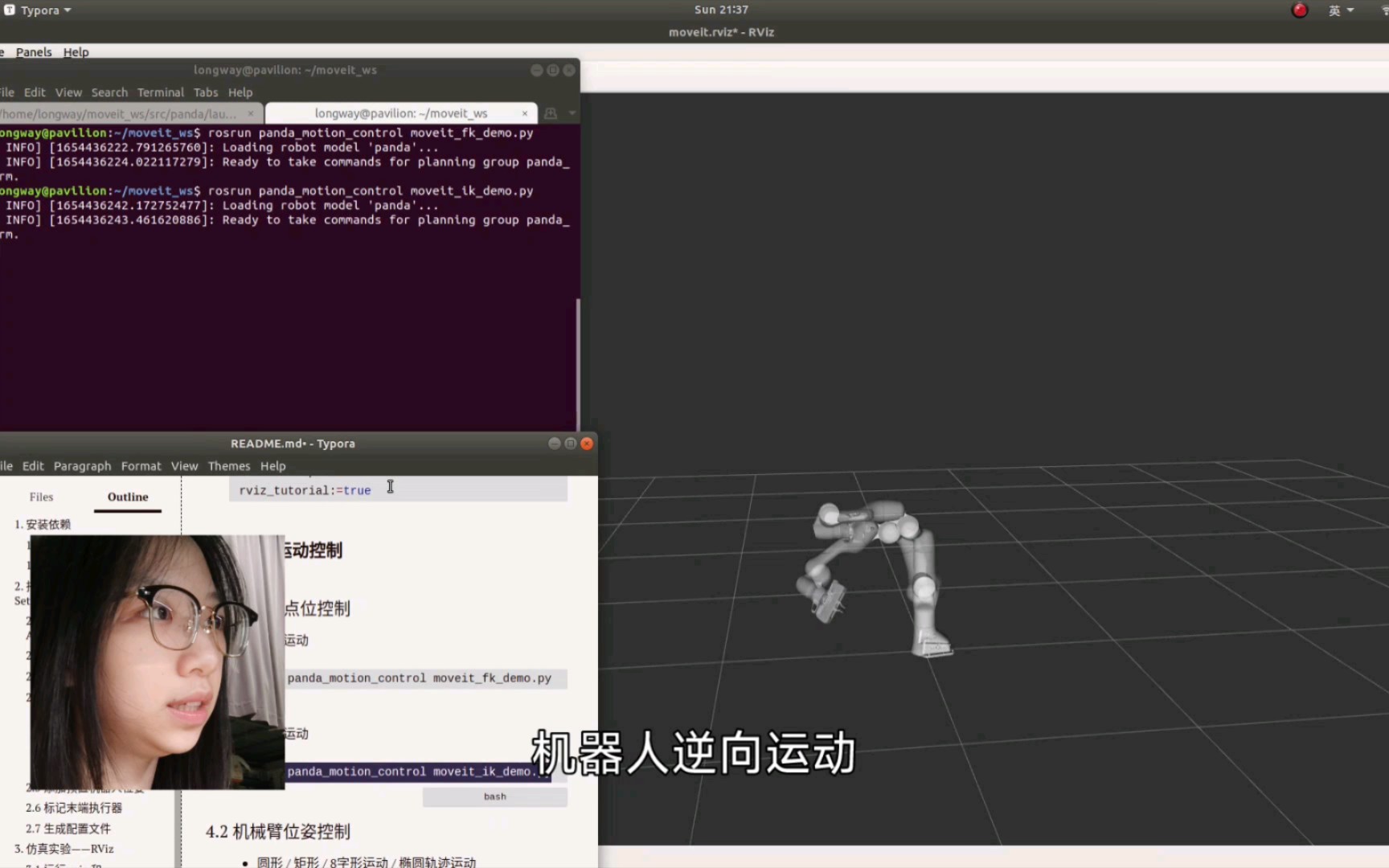Click the 4.2 机械臂位姿控制 heading

(278, 832)
